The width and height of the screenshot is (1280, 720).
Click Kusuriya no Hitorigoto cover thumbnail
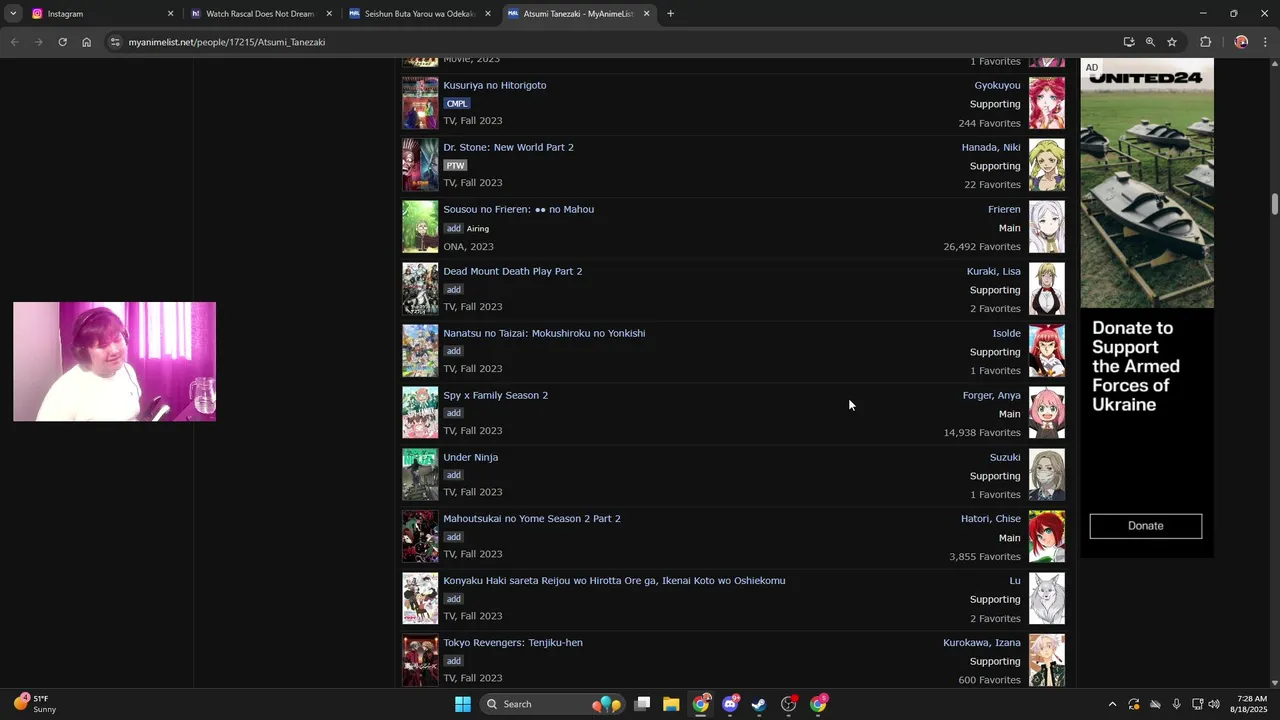420,103
